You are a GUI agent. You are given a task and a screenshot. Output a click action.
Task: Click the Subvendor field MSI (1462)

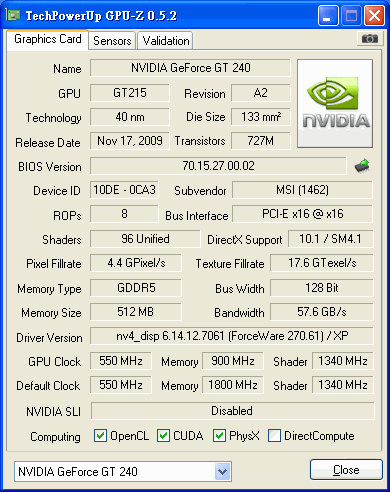click(x=302, y=190)
